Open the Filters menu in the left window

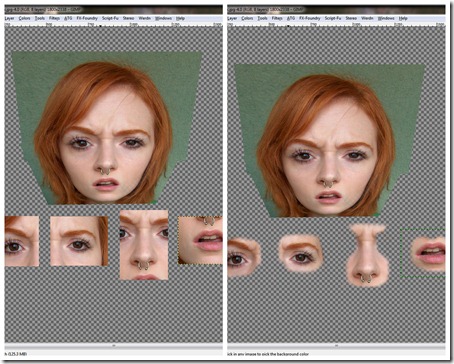pos(54,18)
